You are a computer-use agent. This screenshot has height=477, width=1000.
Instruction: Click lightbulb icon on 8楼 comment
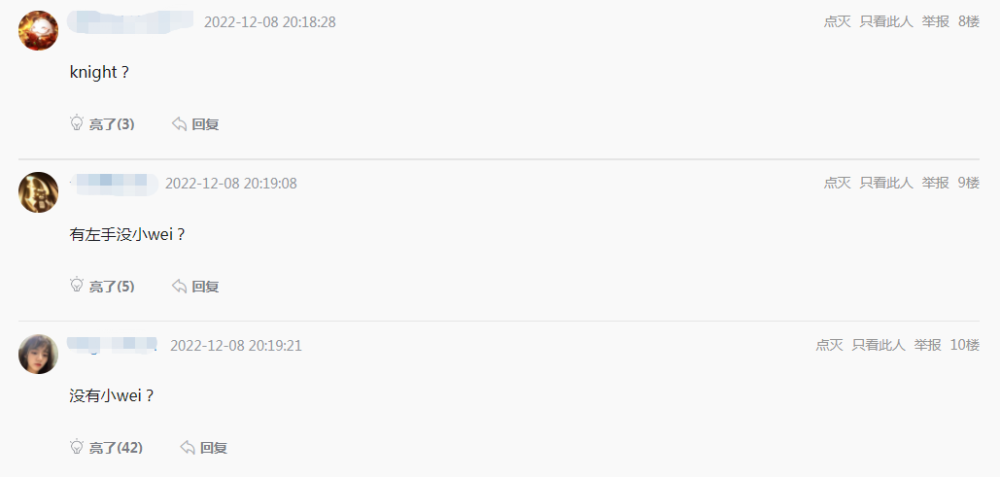pos(77,122)
